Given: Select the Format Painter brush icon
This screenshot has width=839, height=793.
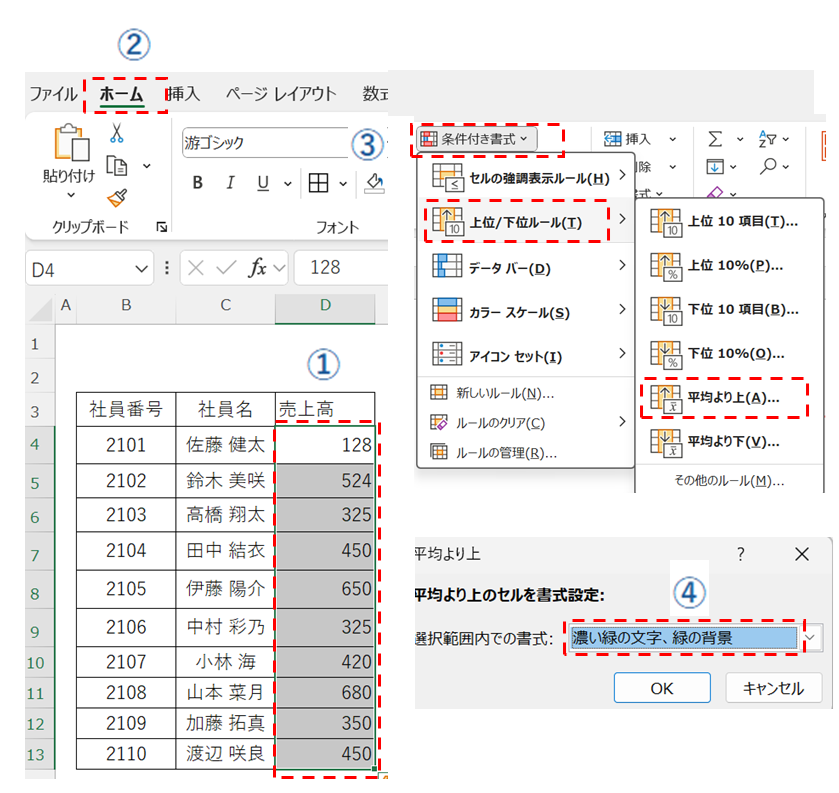Looking at the screenshot, I should point(116,197).
